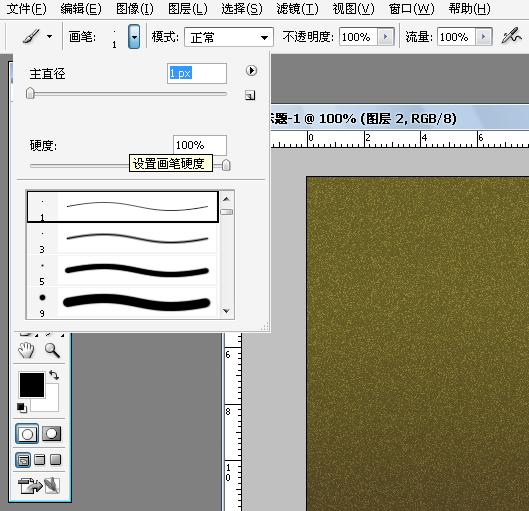Enable the airbrush option icon

coord(511,36)
